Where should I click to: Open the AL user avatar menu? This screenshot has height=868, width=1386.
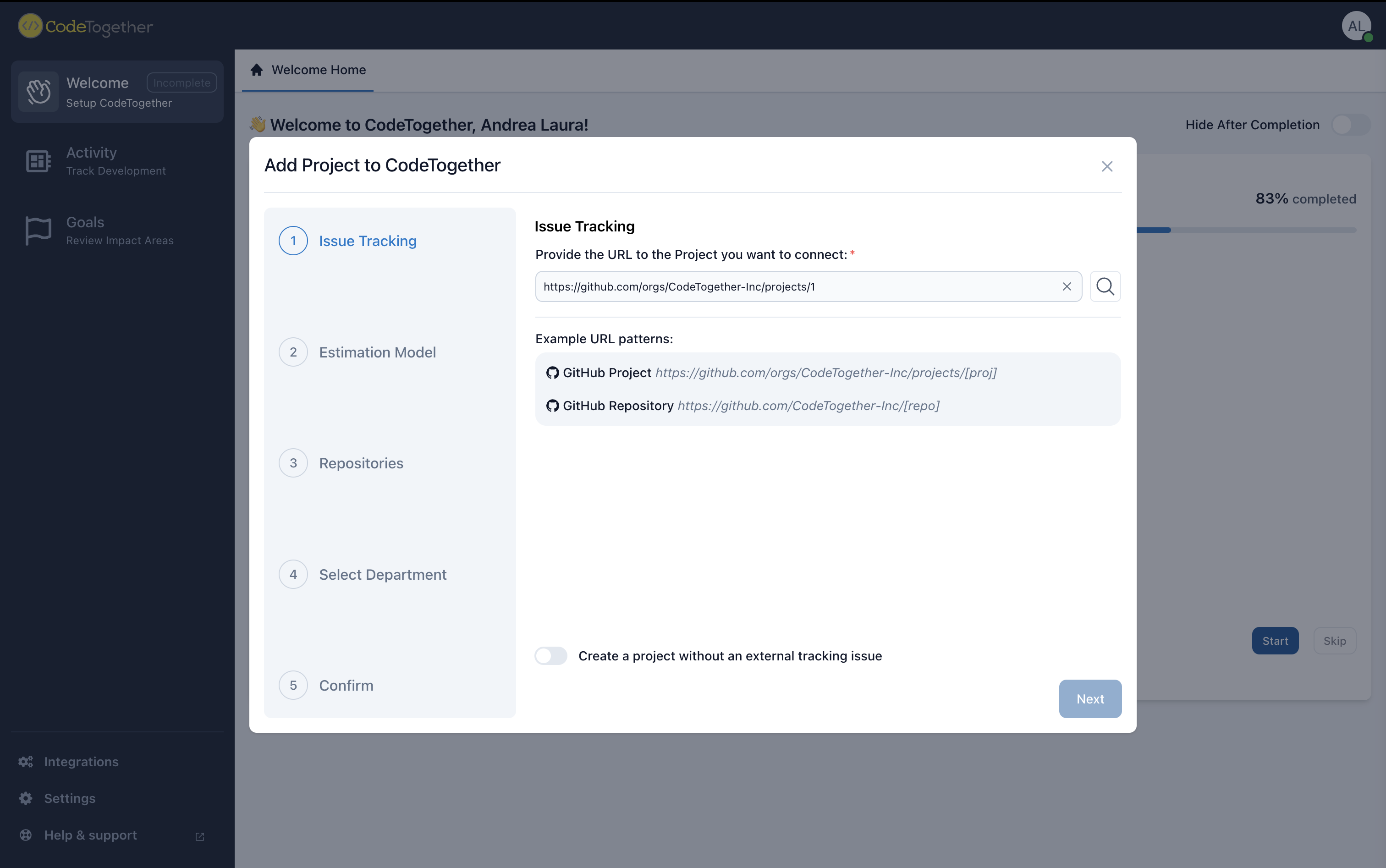1356,26
